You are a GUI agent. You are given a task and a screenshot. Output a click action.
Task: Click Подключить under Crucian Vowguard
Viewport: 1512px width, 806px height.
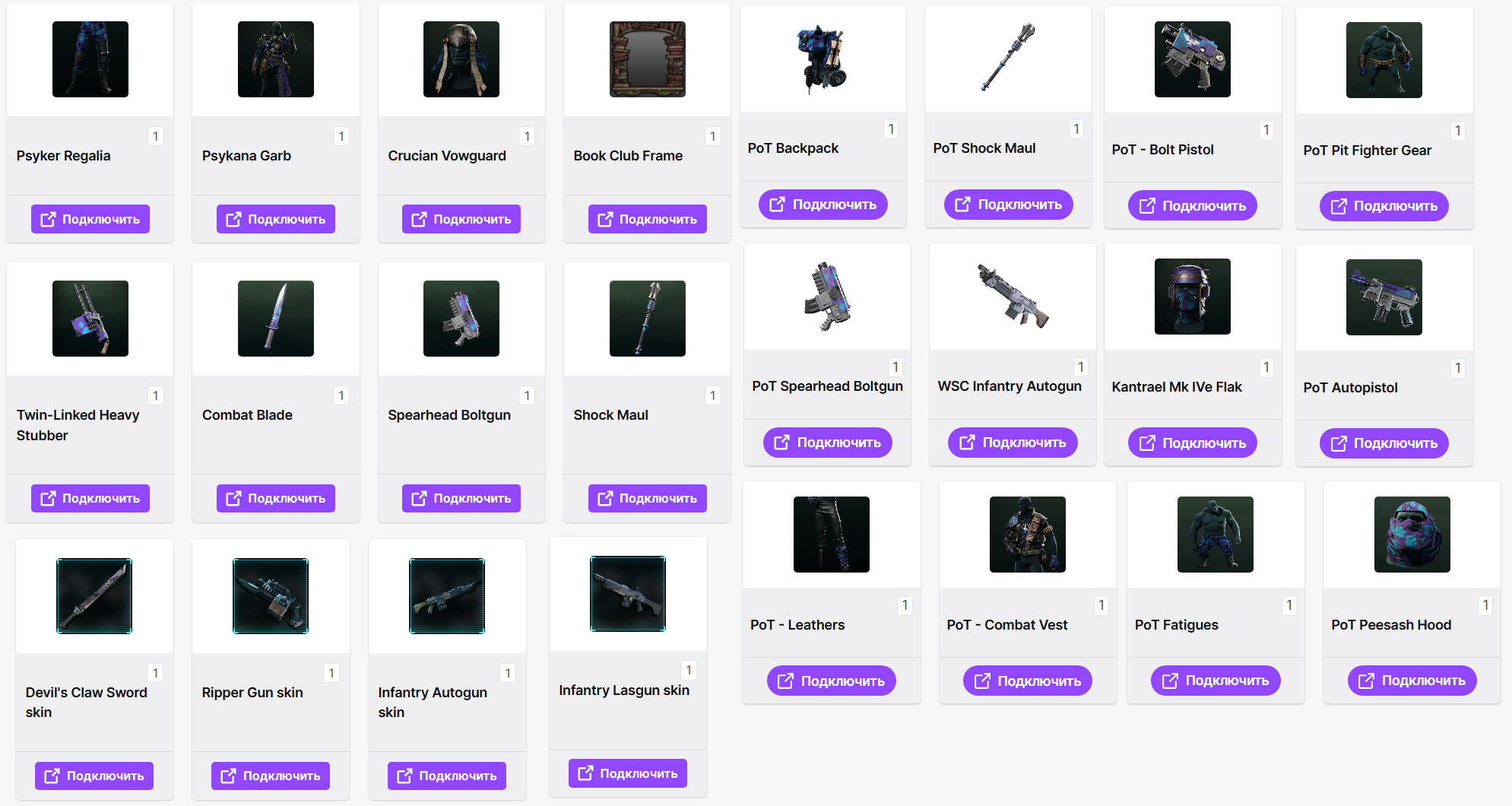[x=461, y=219]
